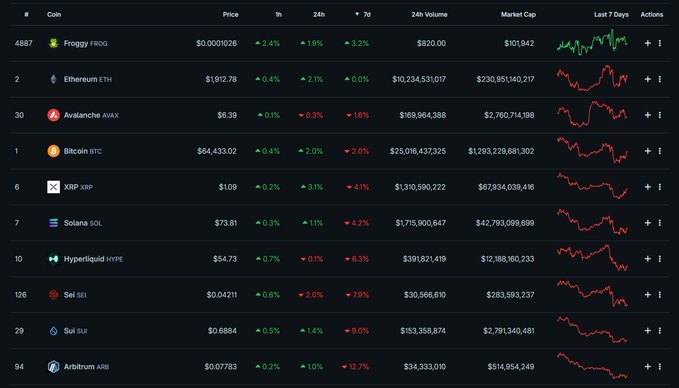Click the Solana 24h volume $1,715,900,647
Viewport: 679px width, 388px height.
(x=420, y=223)
